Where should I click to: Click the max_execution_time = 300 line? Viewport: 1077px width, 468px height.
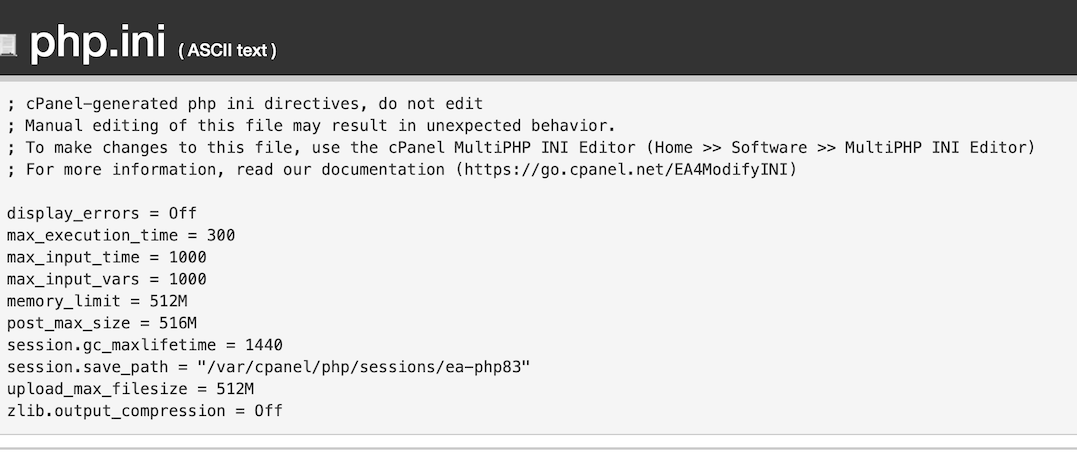pos(121,235)
